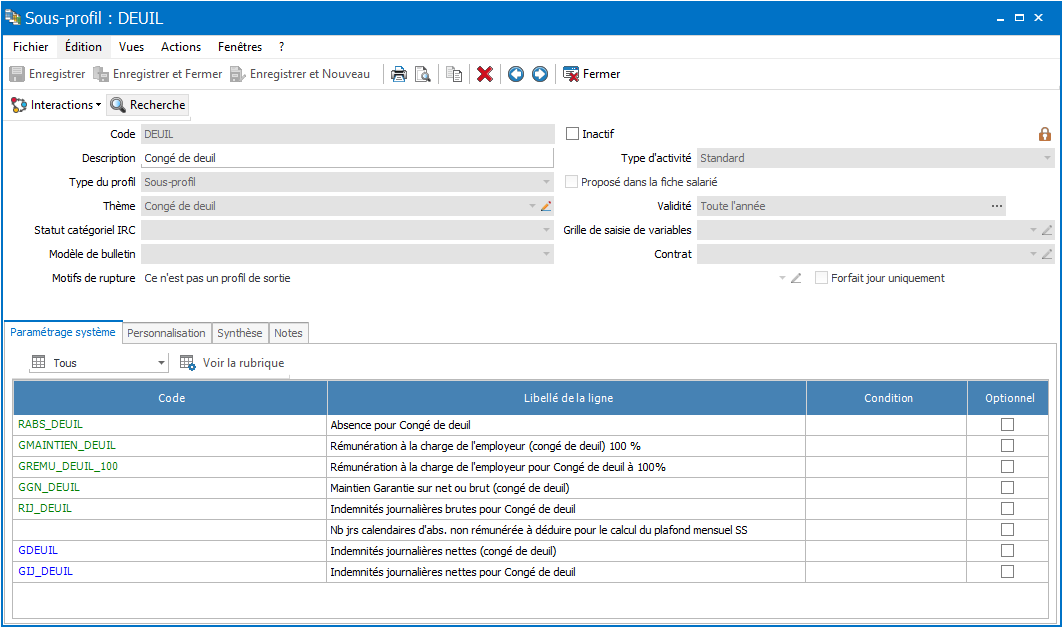Open the Actions menu

[x=181, y=47]
